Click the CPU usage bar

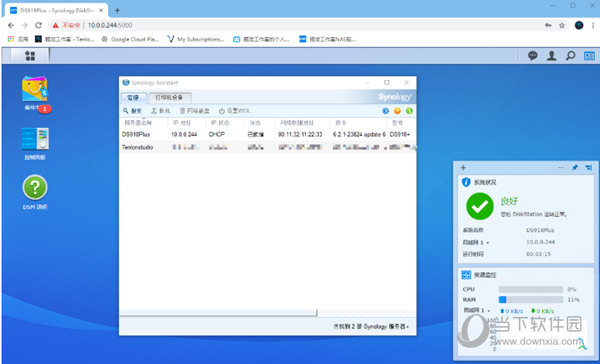[x=531, y=289]
